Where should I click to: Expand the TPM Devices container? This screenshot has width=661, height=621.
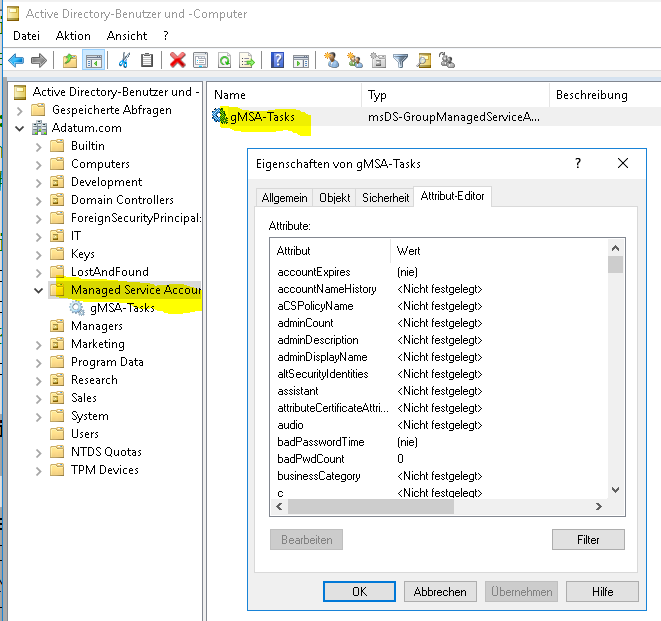[x=38, y=471]
